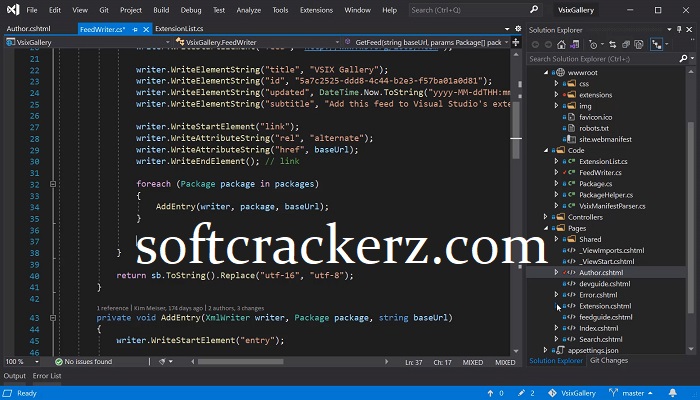Open the Pending Changes Filter clock icon
This screenshot has width=700, height=400.
593,44
